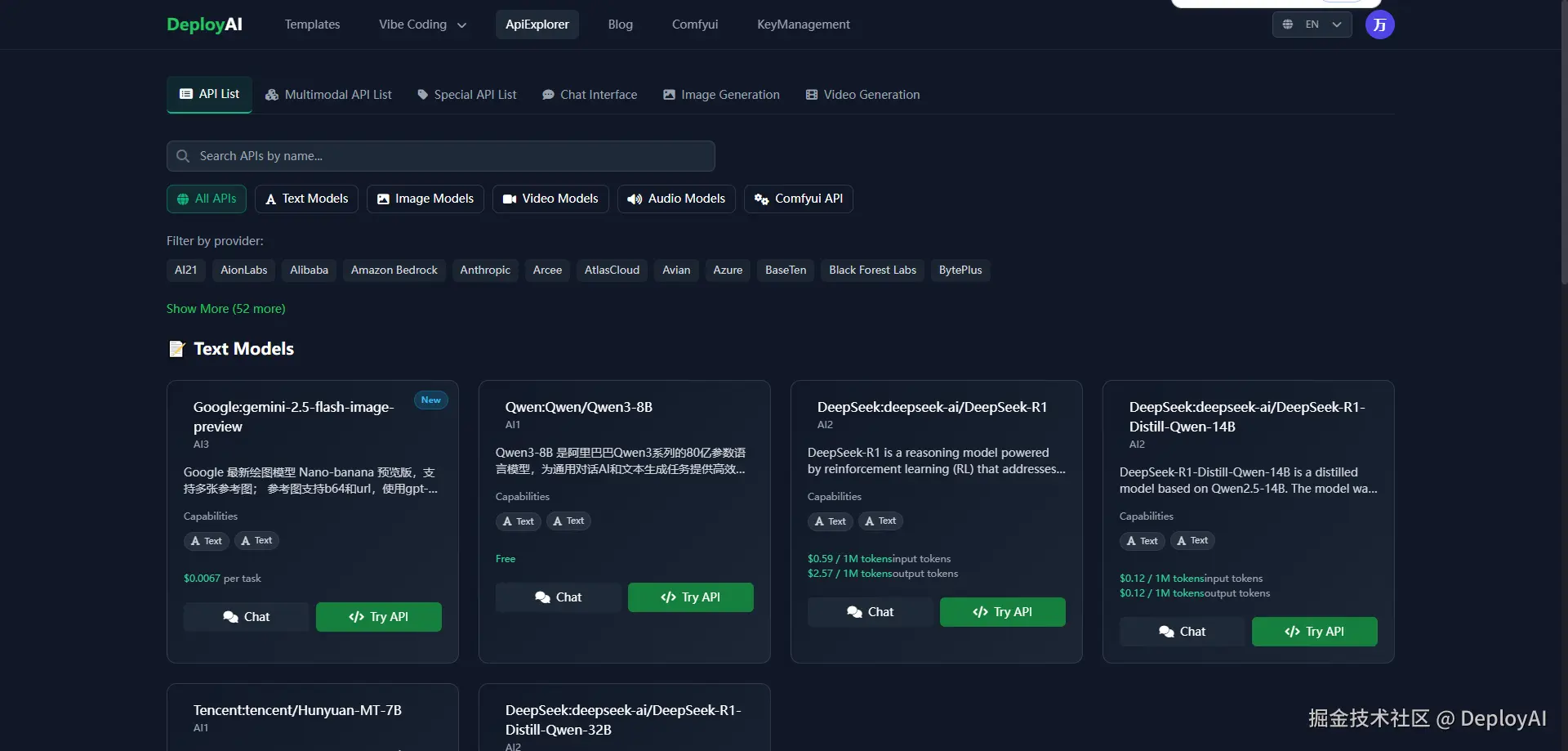This screenshot has height=751, width=1568.
Task: Open the Templates nav item
Action: [x=312, y=25]
